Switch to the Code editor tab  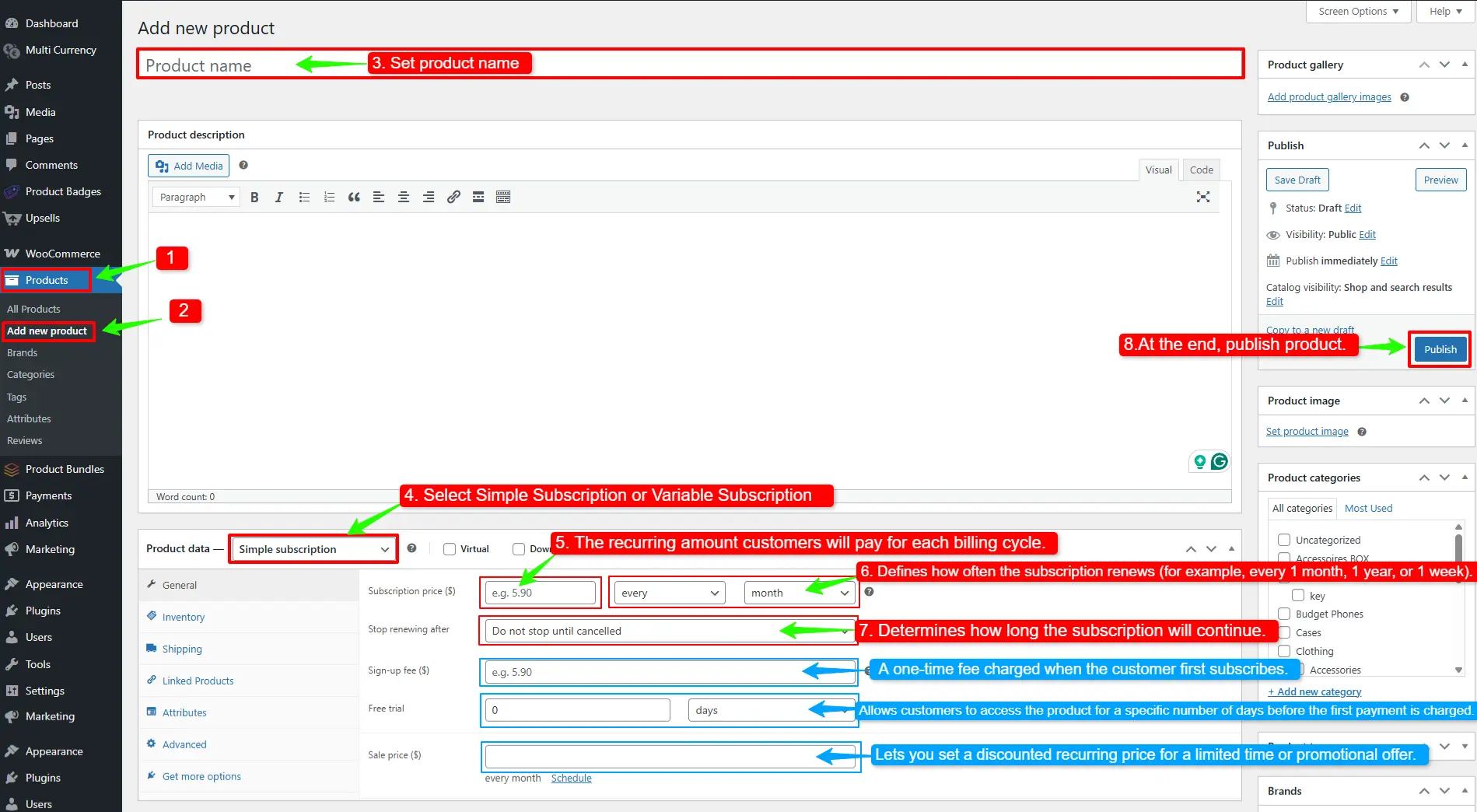point(1201,170)
